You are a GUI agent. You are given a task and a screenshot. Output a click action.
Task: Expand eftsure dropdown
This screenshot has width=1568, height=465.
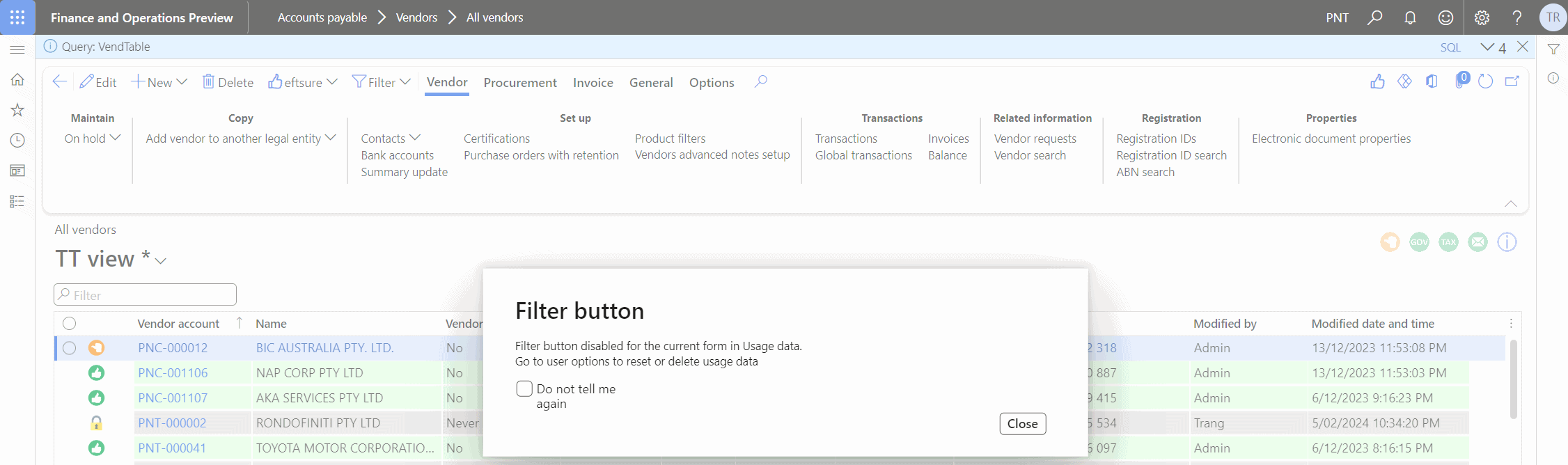pyautogui.click(x=332, y=82)
